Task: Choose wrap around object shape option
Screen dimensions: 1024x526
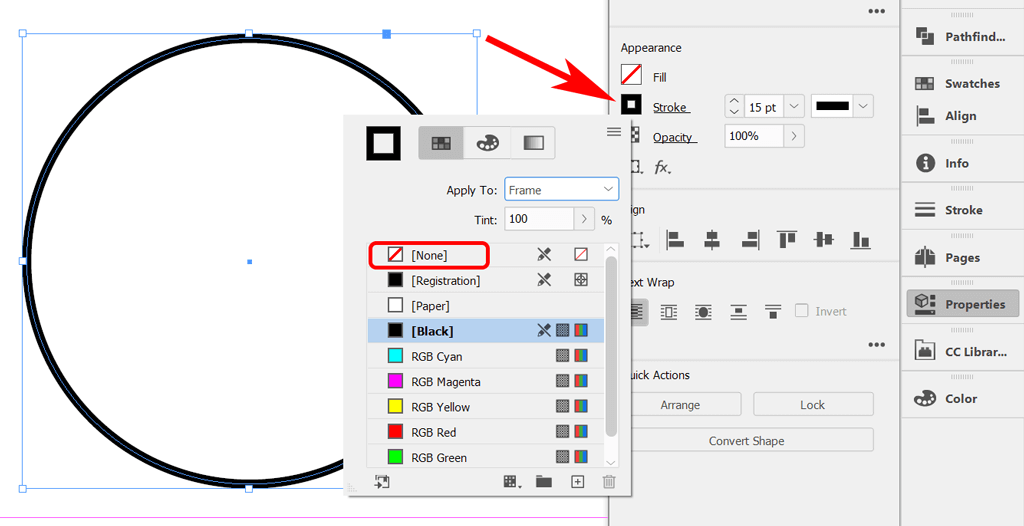Action: point(704,312)
